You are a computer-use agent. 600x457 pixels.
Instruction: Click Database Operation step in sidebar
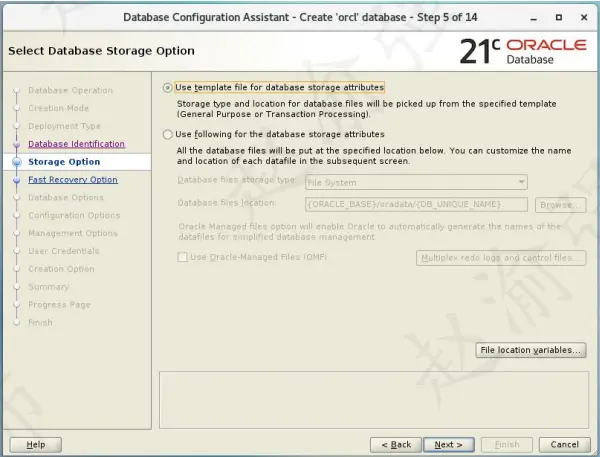[x=70, y=90]
